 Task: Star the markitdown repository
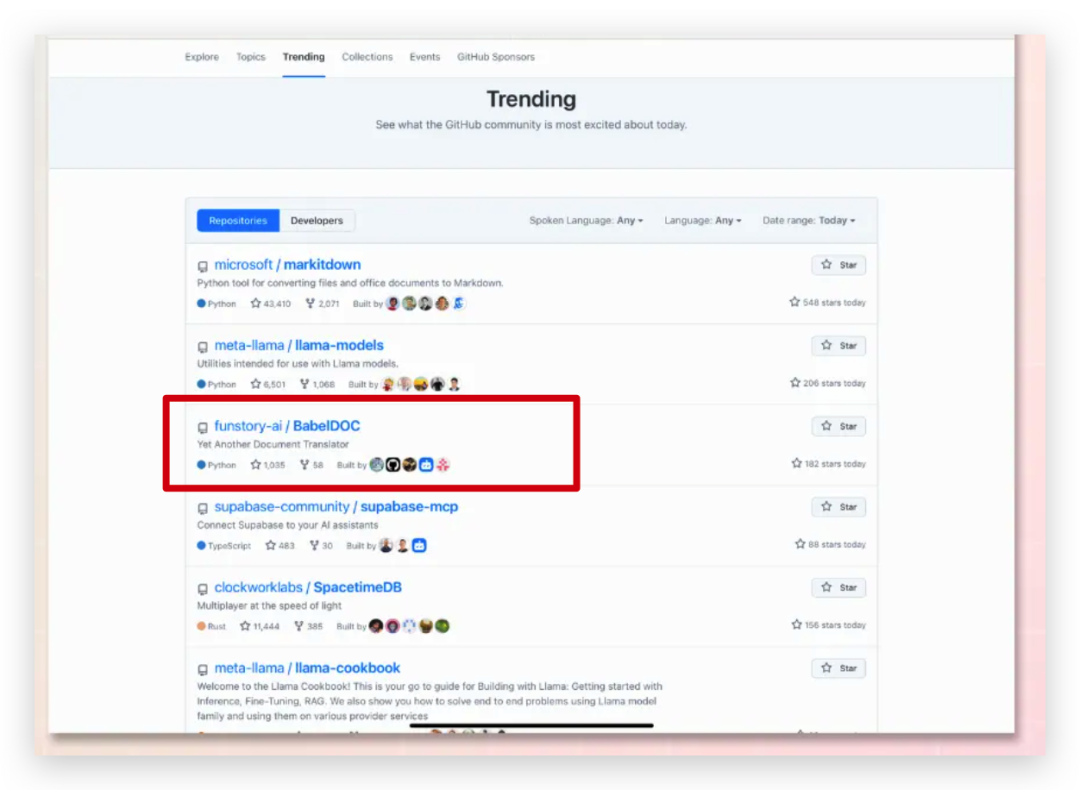pyautogui.click(x=838, y=265)
